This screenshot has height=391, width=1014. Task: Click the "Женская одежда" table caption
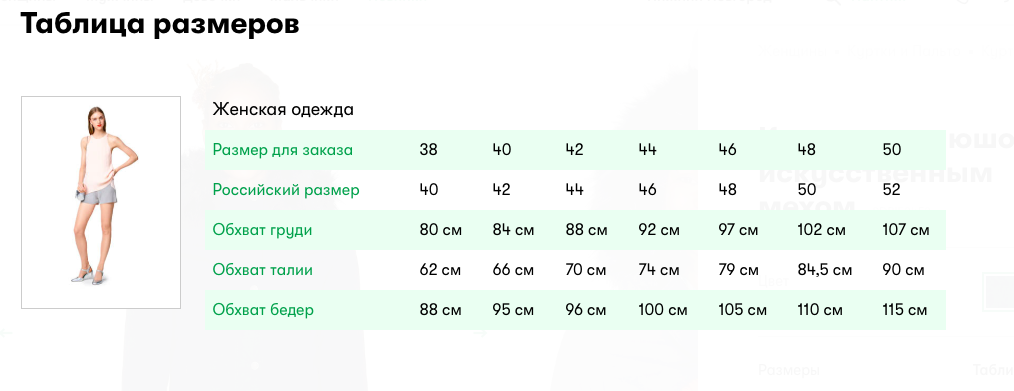pos(283,109)
